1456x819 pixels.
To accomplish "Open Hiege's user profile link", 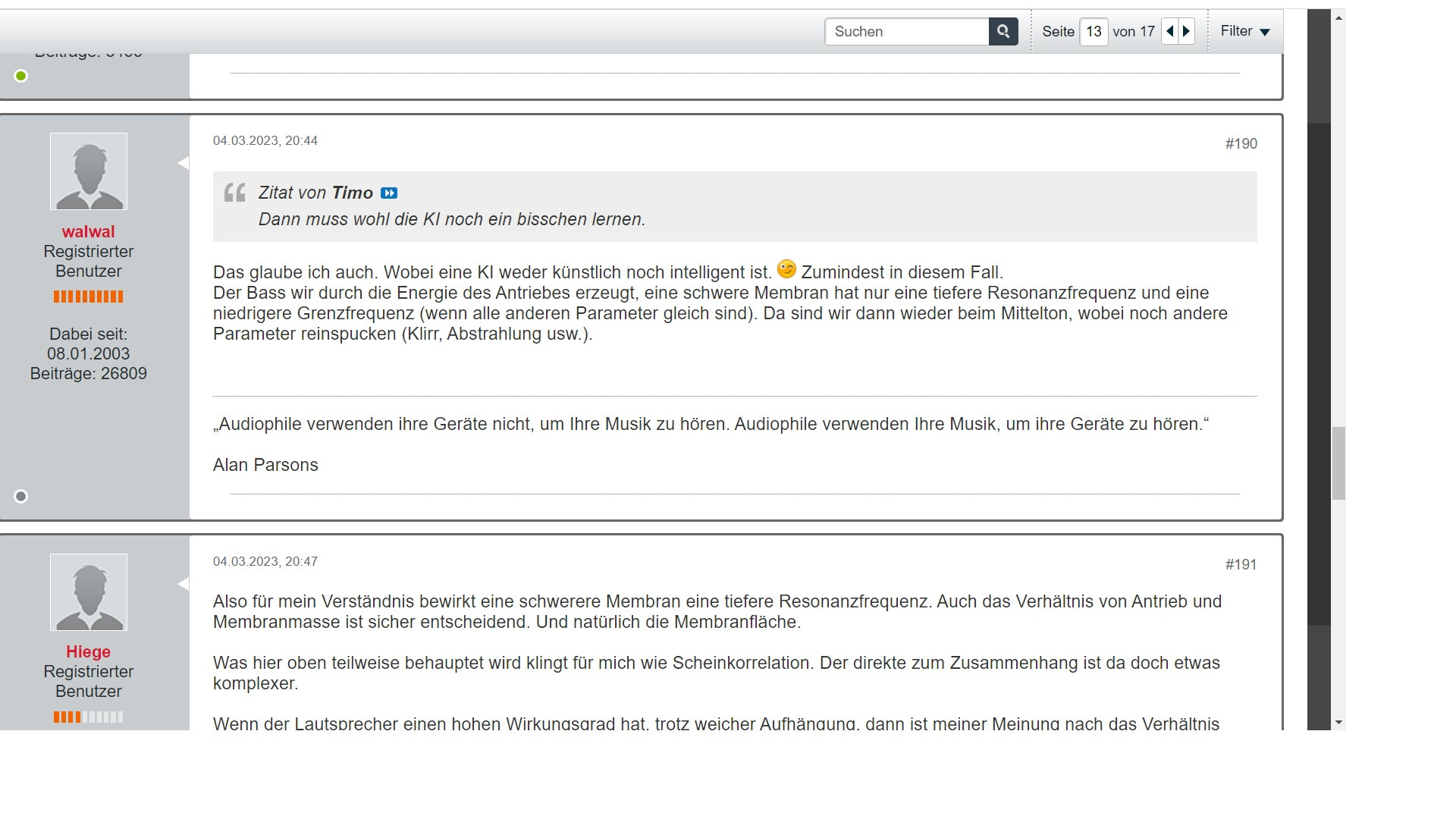I will pyautogui.click(x=89, y=651).
